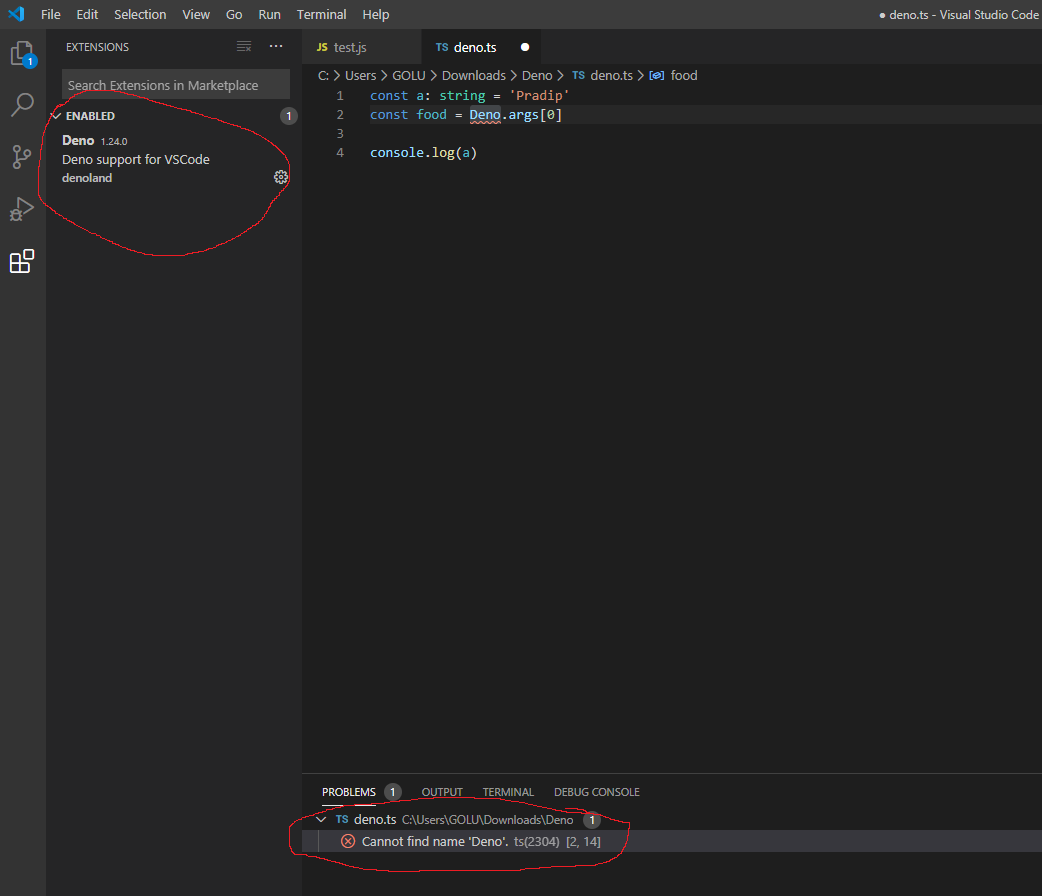Click the Search Extensions in Marketplace field
This screenshot has width=1042, height=896.
tap(175, 84)
